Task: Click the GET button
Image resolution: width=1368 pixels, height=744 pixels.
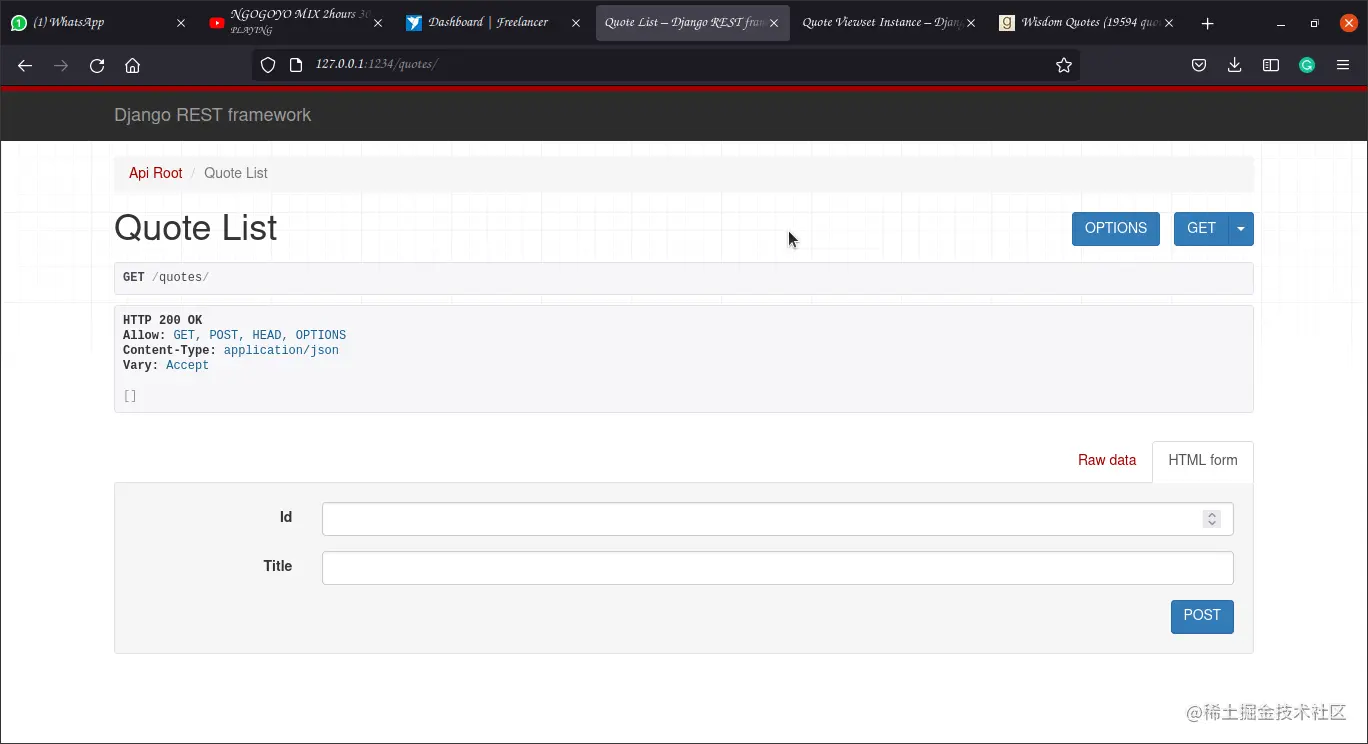Action: click(x=1201, y=229)
